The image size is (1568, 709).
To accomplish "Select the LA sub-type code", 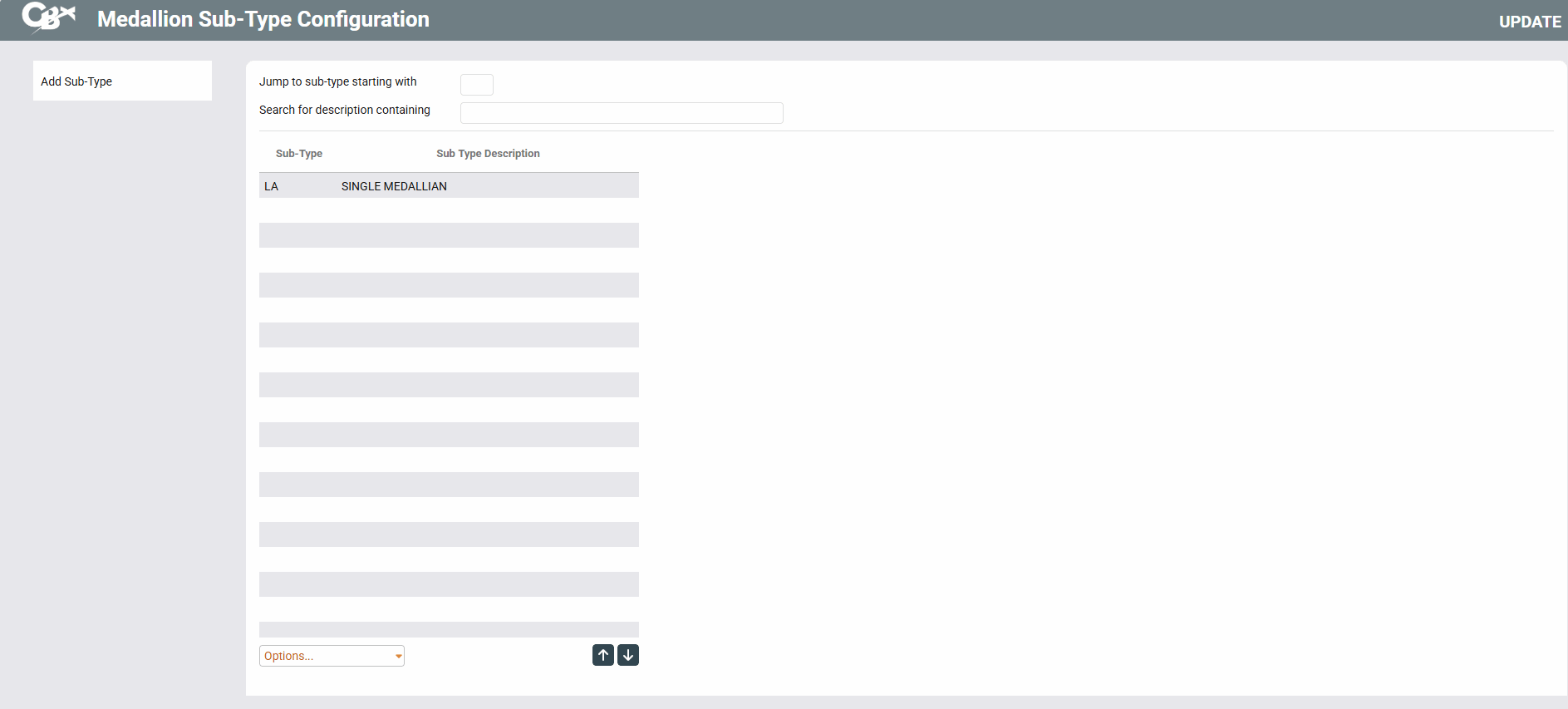I will (272, 186).
